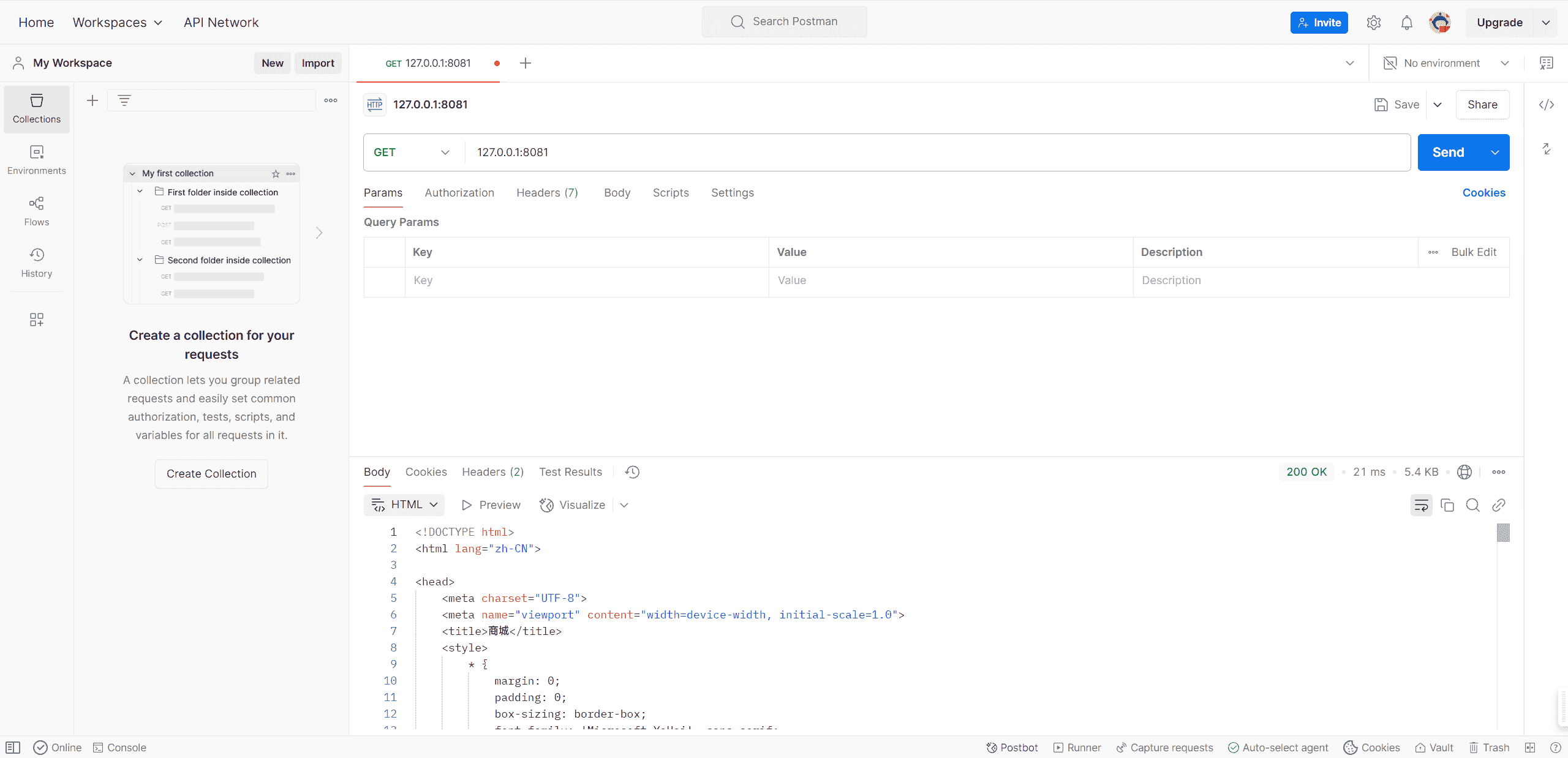This screenshot has width=1568, height=758.
Task: Click the request URL input field
Action: coord(937,152)
